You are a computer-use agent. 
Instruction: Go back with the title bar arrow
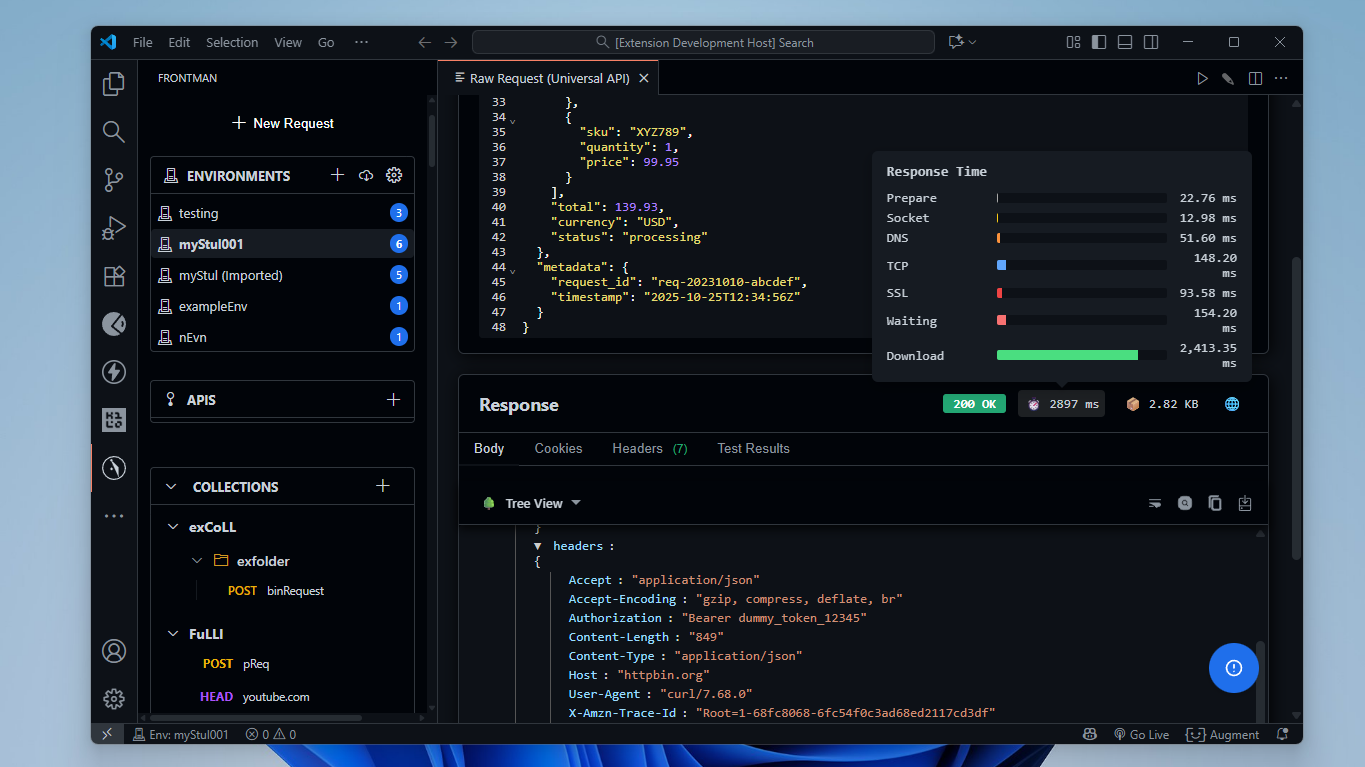(x=424, y=42)
